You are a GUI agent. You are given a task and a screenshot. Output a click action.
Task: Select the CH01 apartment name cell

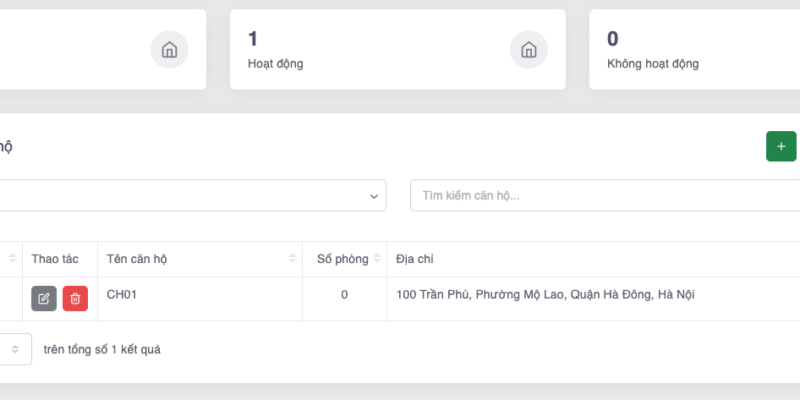[x=122, y=294]
